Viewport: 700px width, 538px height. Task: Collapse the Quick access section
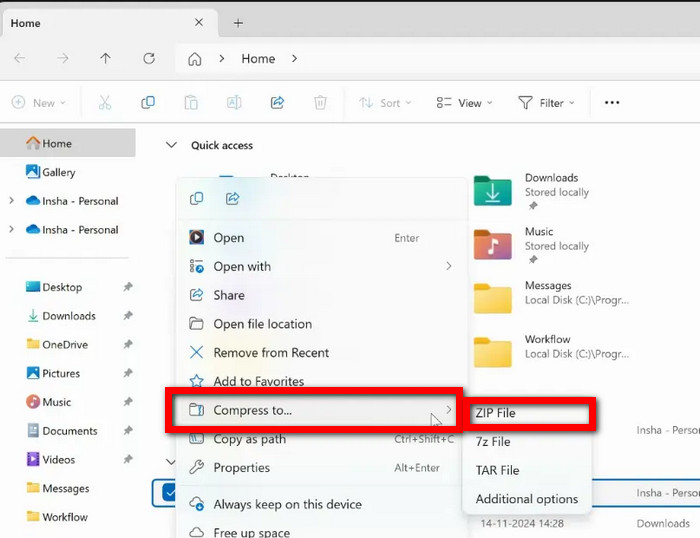coord(171,145)
